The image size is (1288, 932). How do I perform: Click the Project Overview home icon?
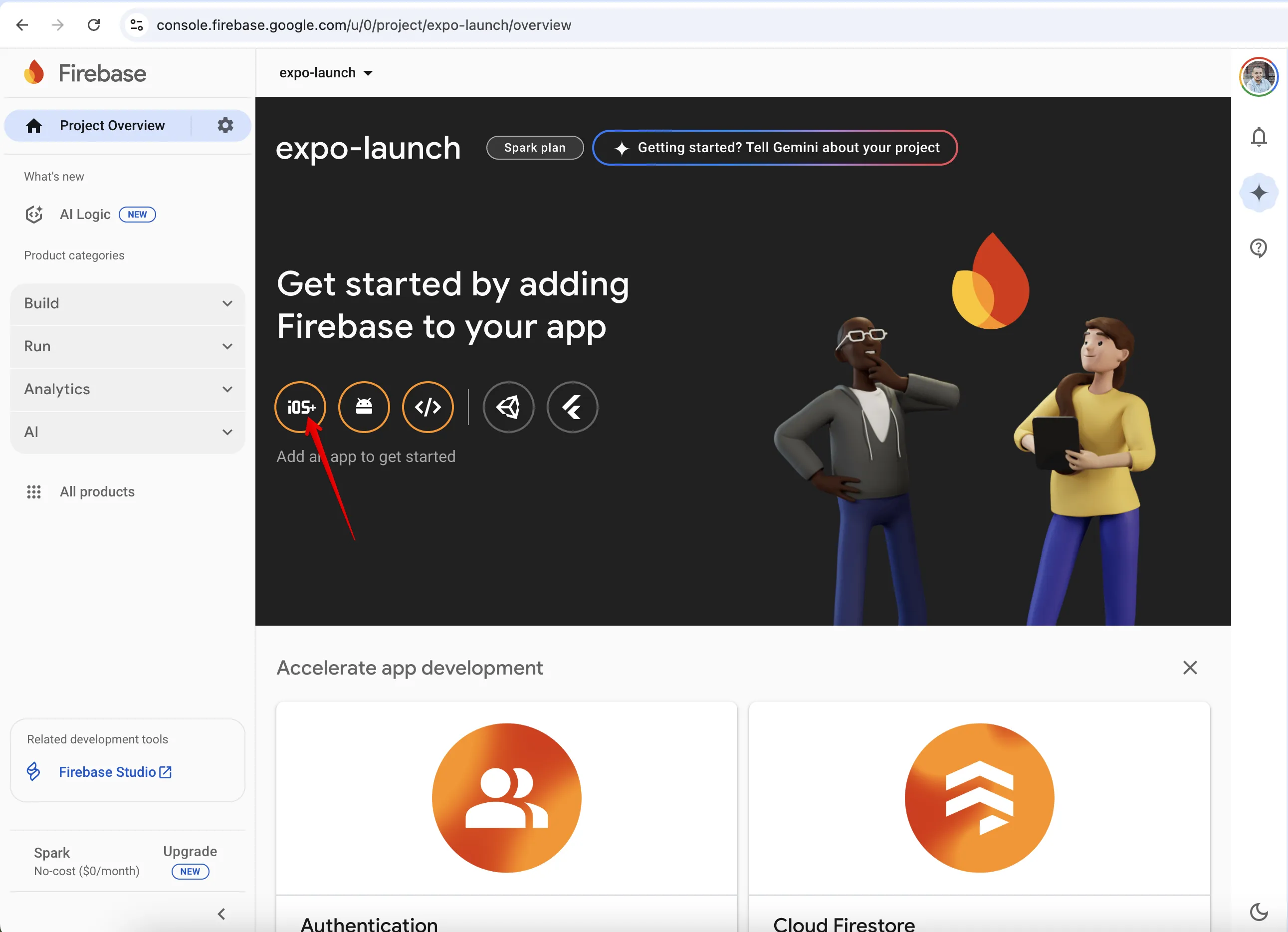(34, 126)
